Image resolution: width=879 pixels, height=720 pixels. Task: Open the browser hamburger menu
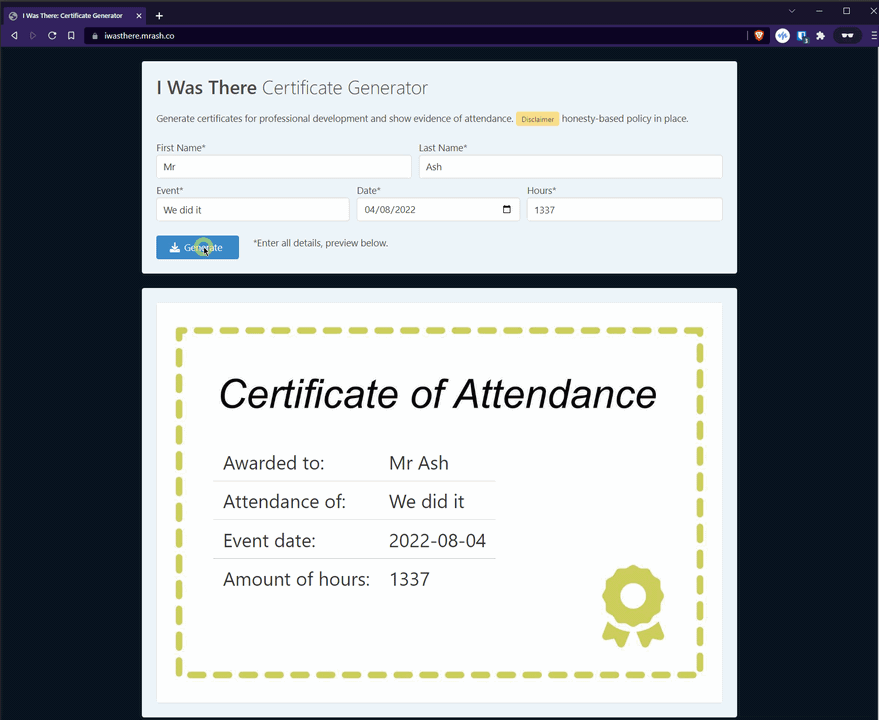point(874,35)
